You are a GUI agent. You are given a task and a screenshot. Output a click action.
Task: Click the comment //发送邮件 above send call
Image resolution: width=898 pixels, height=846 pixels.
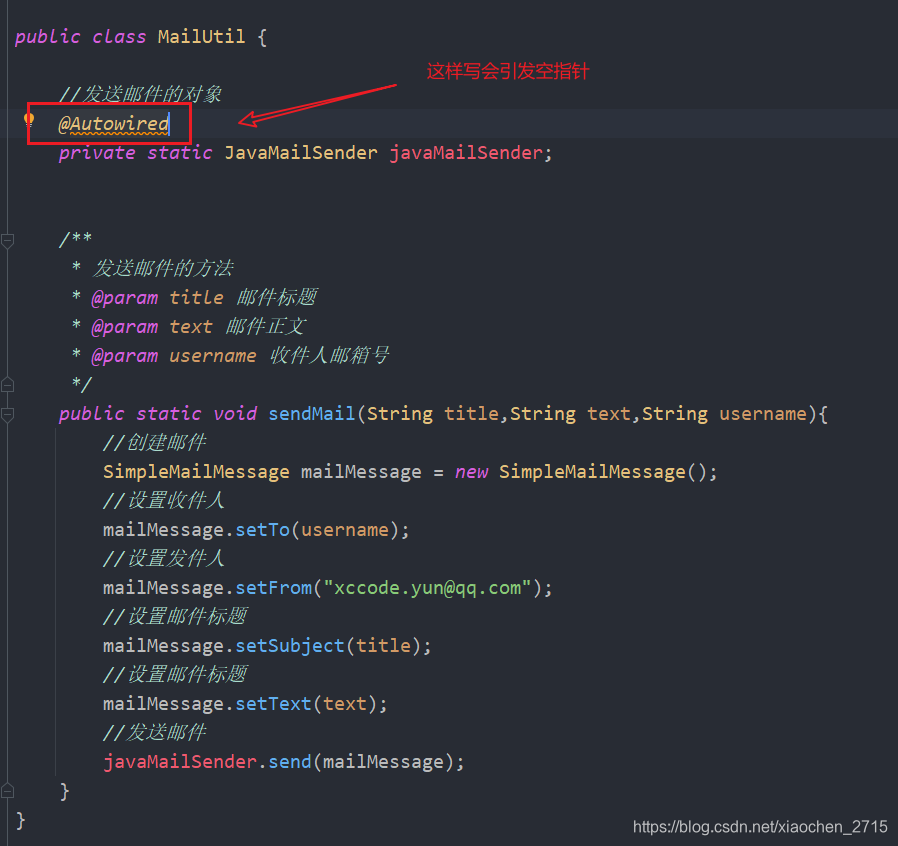(155, 733)
